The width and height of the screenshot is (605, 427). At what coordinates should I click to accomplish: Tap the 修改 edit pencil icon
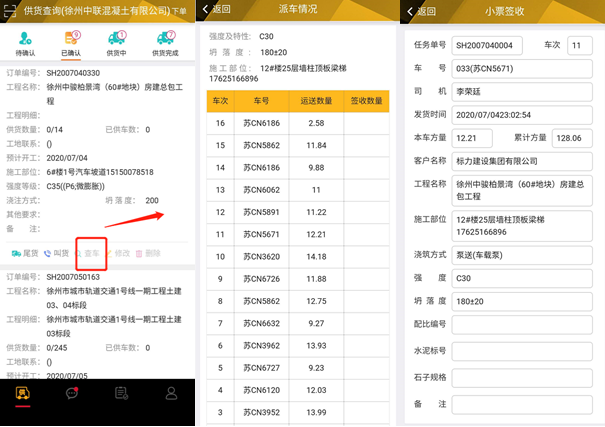pyautogui.click(x=109, y=253)
